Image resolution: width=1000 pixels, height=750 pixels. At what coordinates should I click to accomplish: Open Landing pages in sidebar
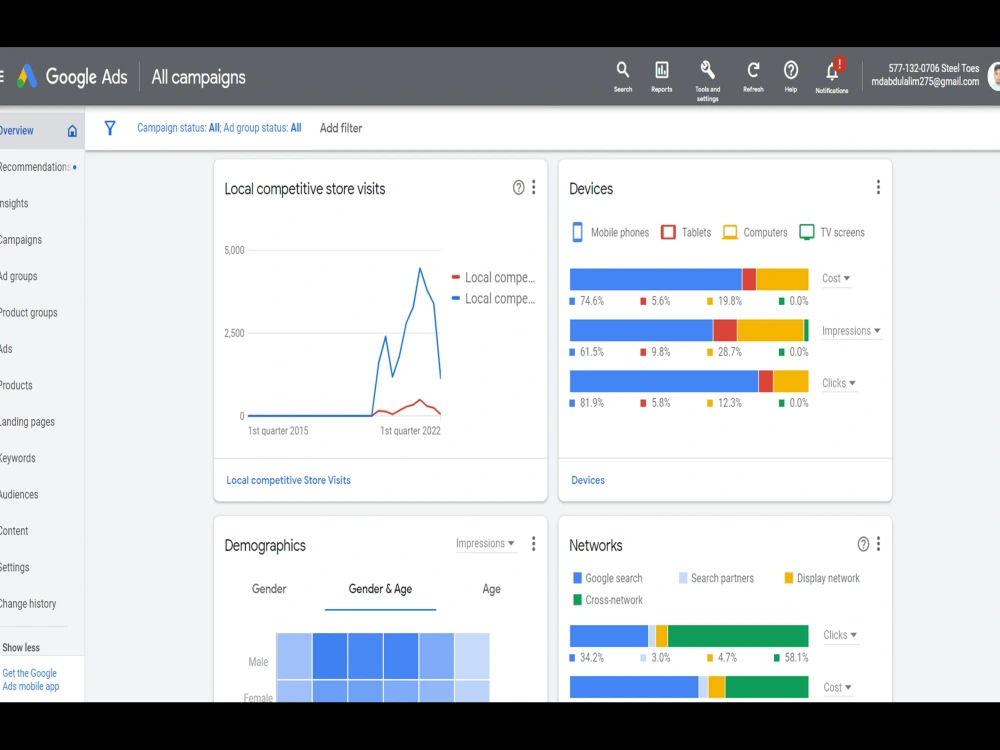pyautogui.click(x=27, y=422)
